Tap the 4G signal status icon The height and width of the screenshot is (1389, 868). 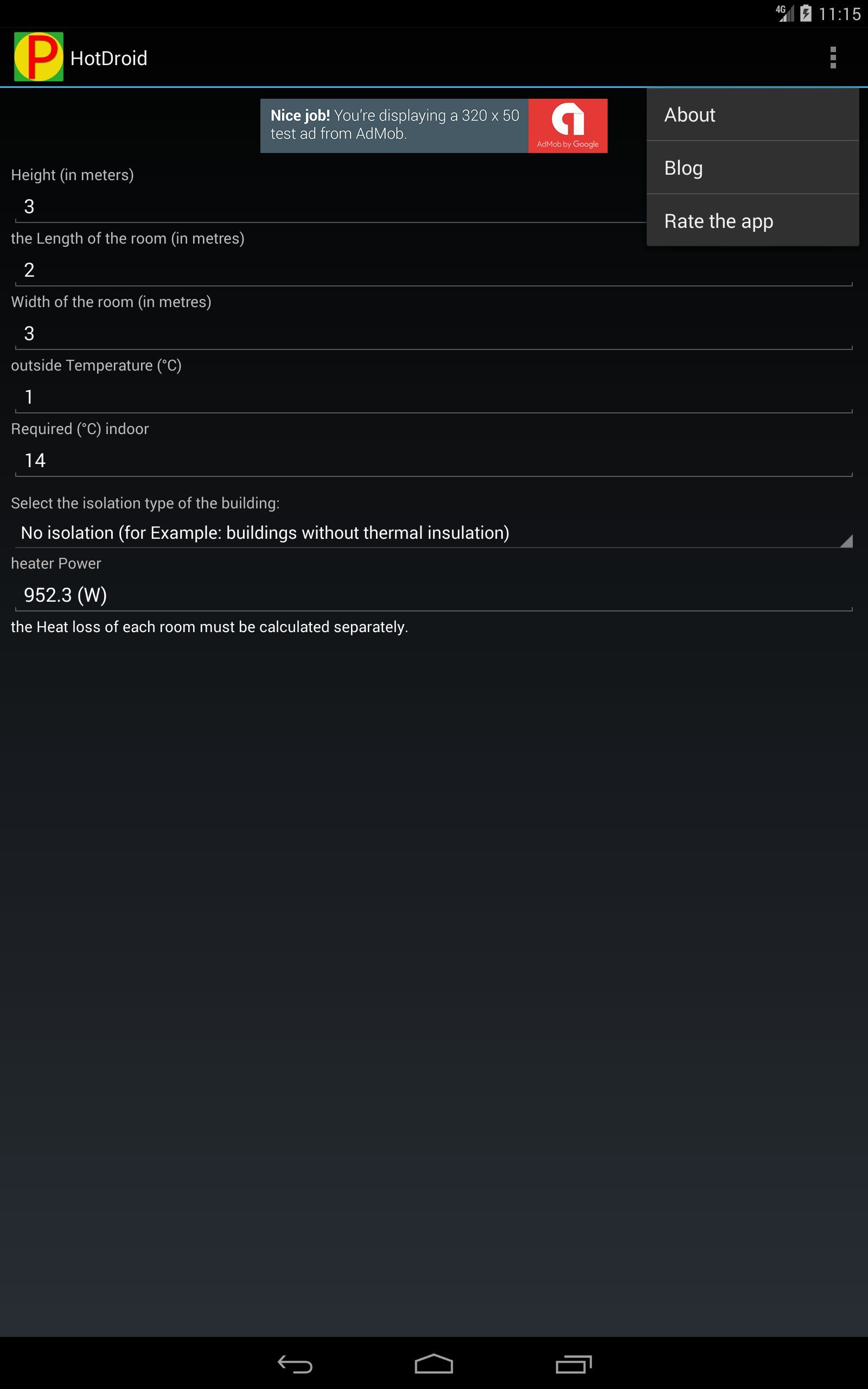pos(784,13)
